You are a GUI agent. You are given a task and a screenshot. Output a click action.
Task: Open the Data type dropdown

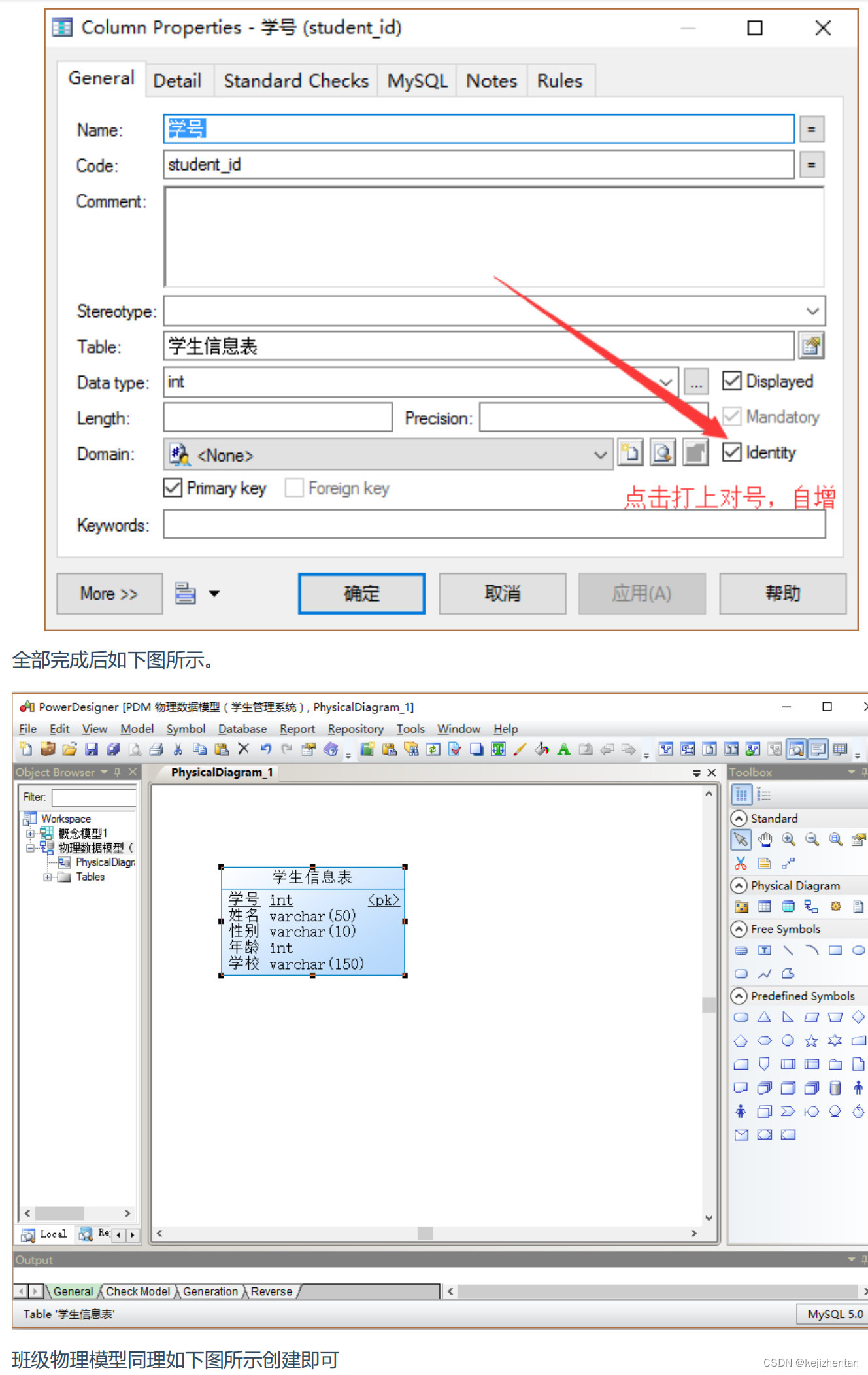pos(665,382)
